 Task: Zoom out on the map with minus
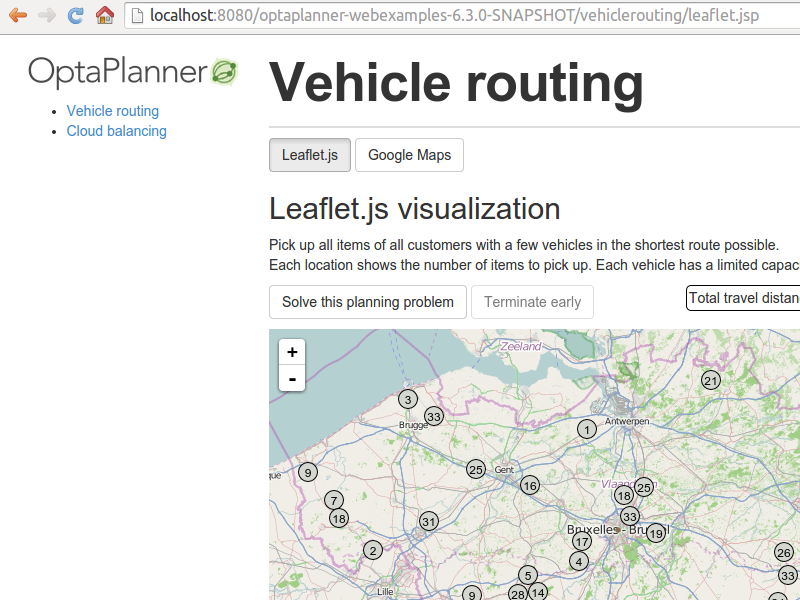tap(292, 379)
